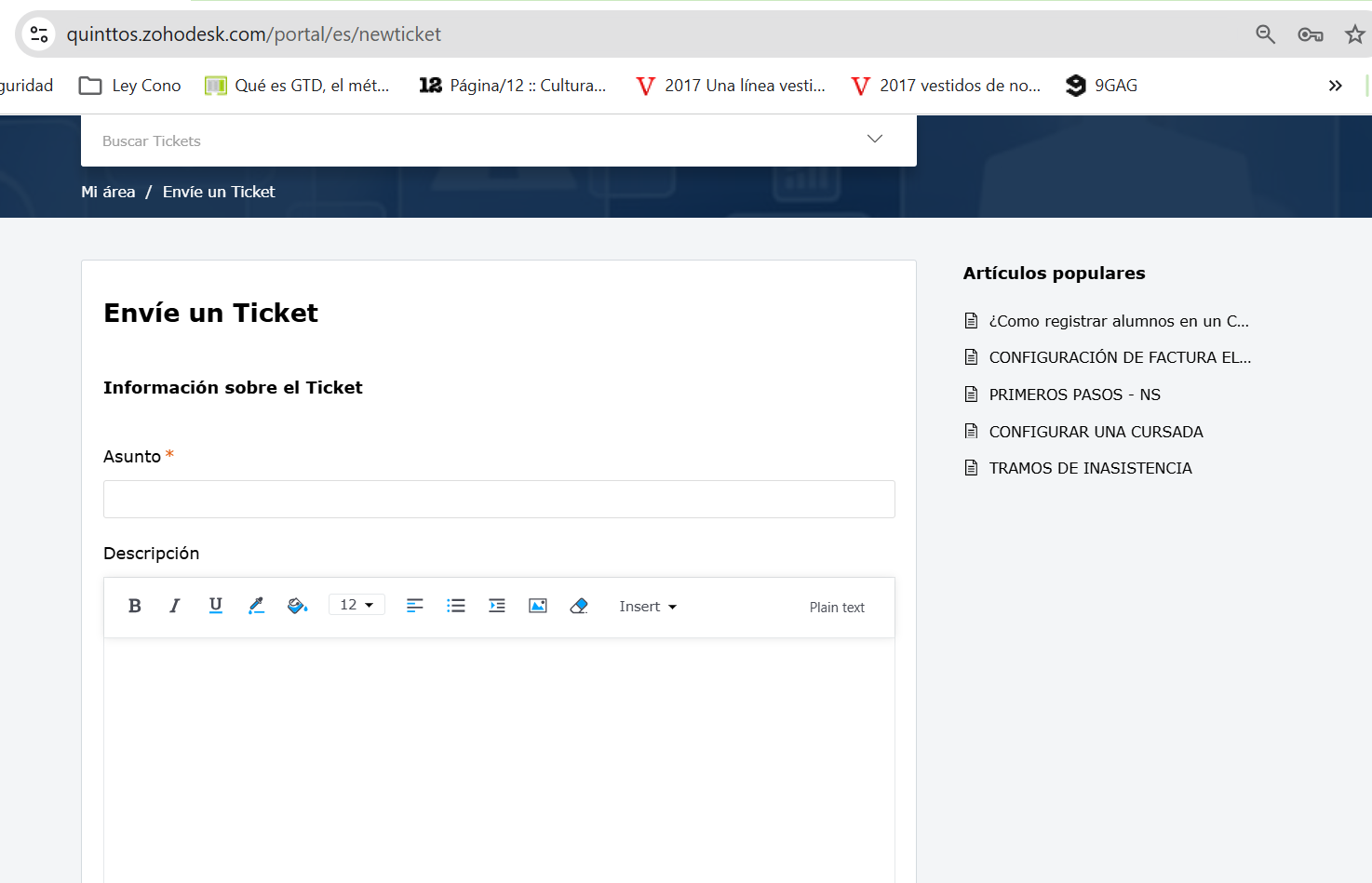This screenshot has width=1372, height=883.
Task: Underline the selected text
Action: [x=216, y=606]
